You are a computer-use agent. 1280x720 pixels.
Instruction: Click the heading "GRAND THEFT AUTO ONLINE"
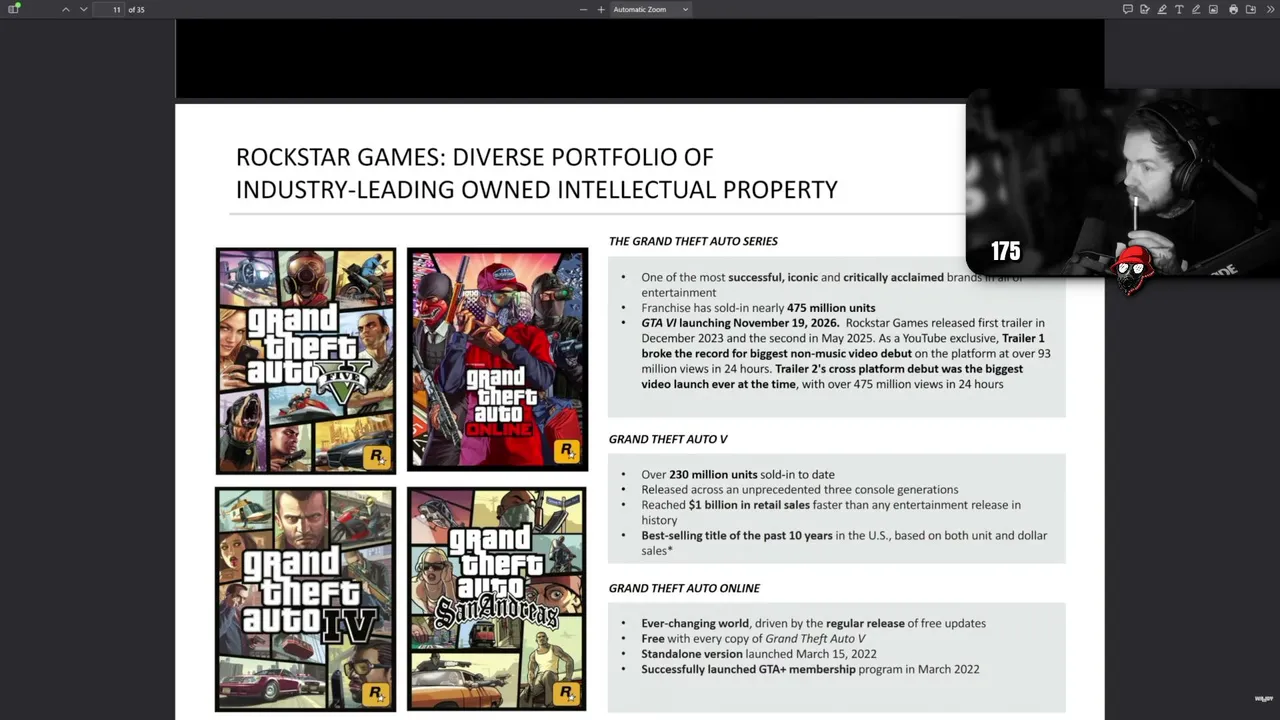[x=684, y=588]
